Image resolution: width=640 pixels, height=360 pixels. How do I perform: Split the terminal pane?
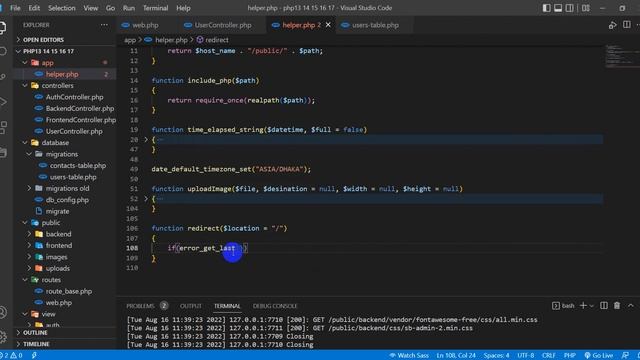pos(604,305)
